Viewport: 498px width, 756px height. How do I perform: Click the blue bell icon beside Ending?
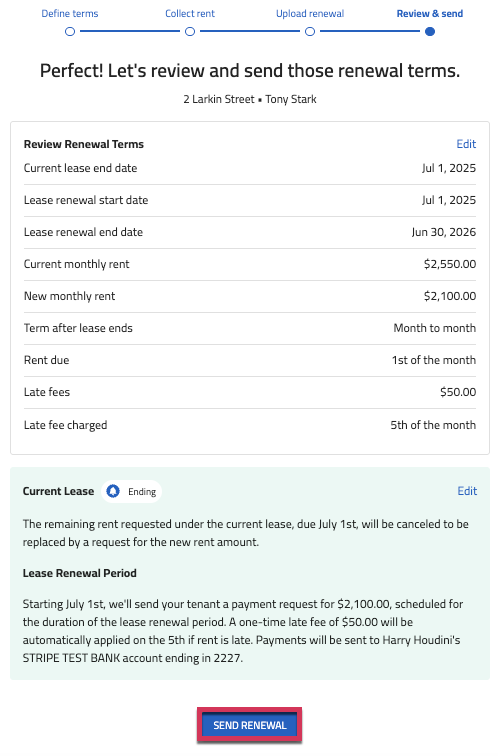113,491
